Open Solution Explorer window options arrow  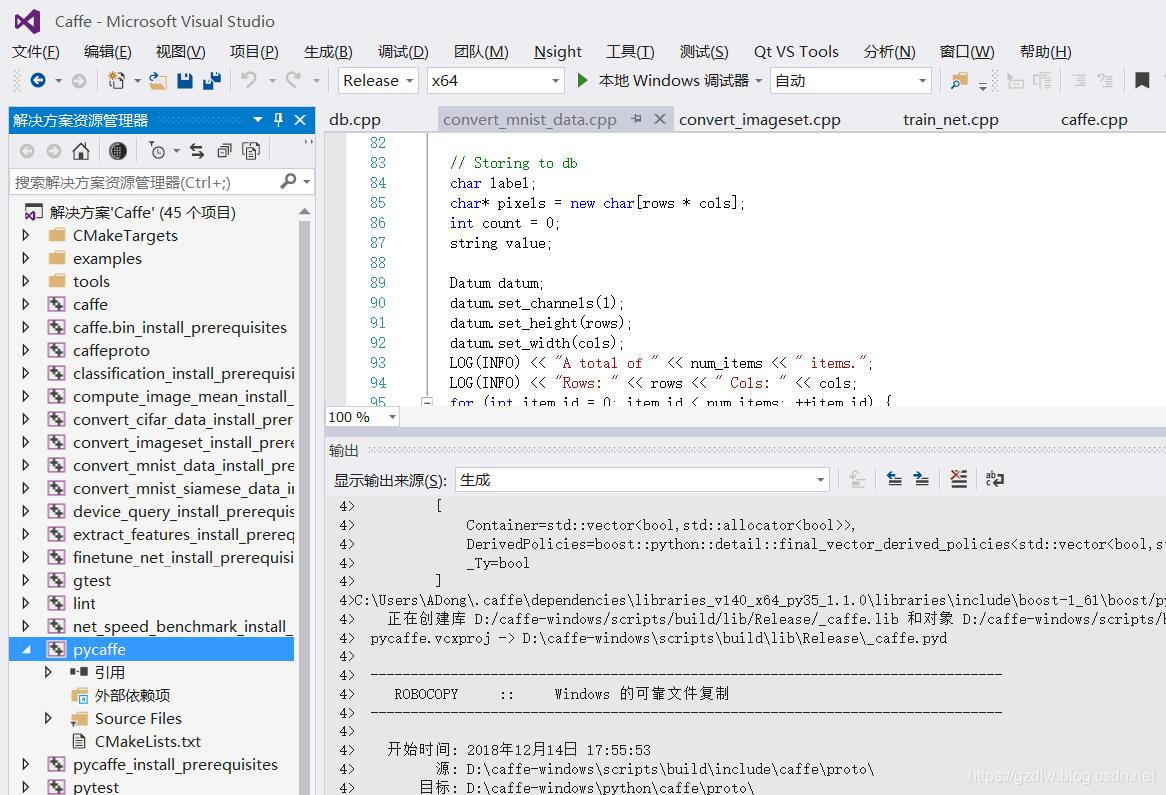point(257,120)
